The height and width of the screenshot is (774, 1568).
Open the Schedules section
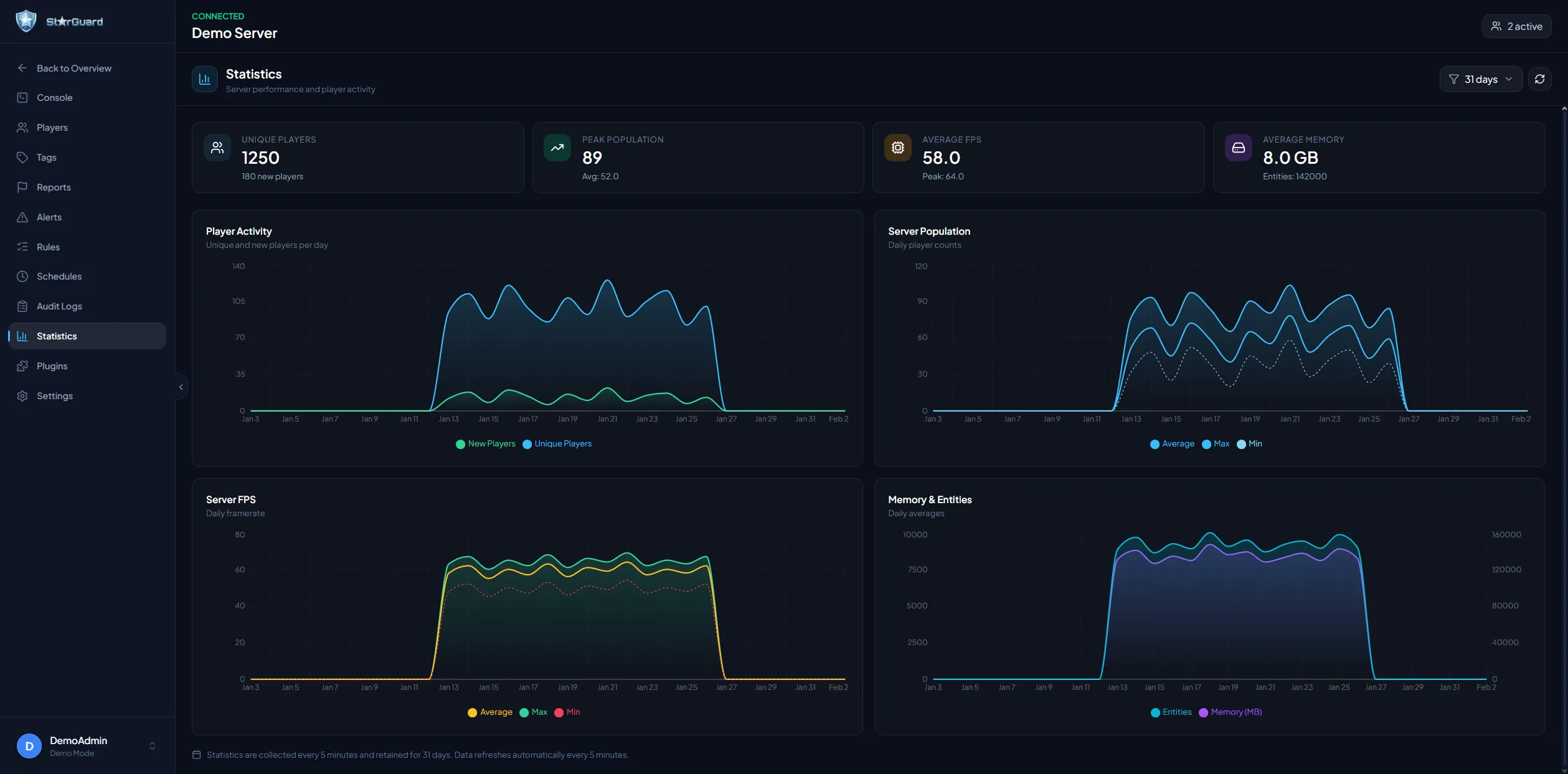coord(59,276)
